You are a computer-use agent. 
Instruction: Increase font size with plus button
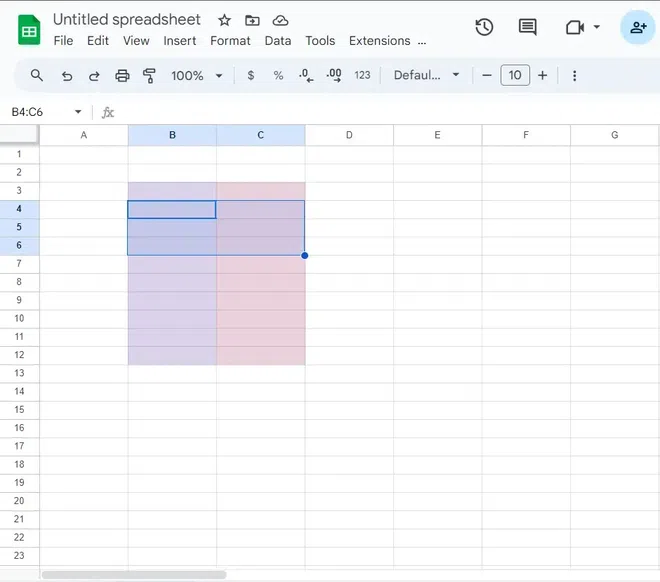pos(543,75)
